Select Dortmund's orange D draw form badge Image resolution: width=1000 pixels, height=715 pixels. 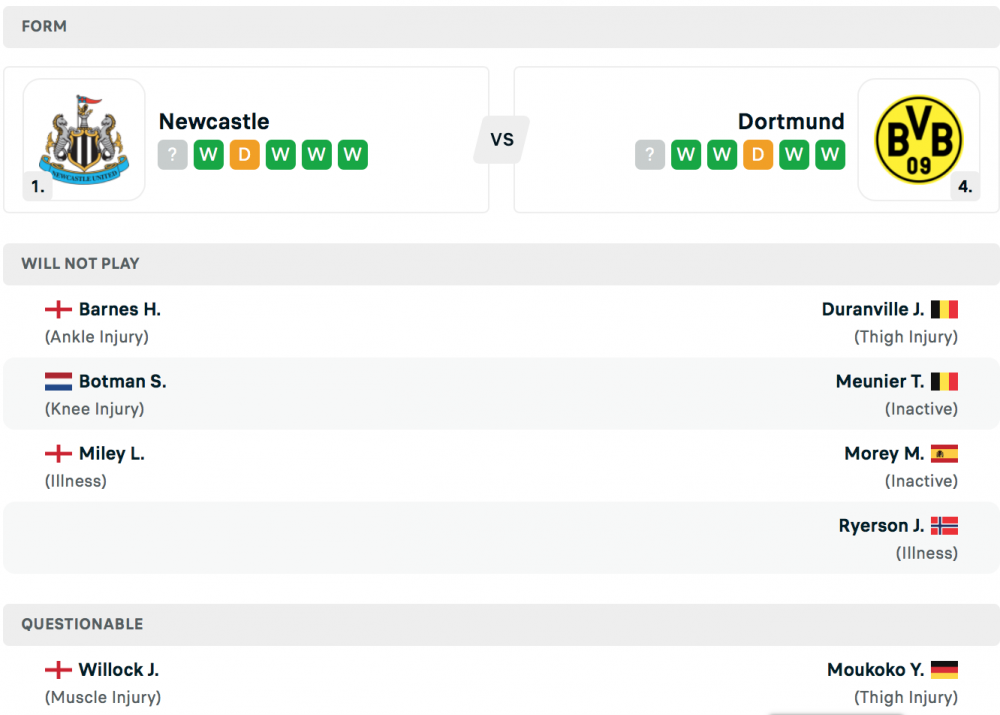(x=758, y=155)
